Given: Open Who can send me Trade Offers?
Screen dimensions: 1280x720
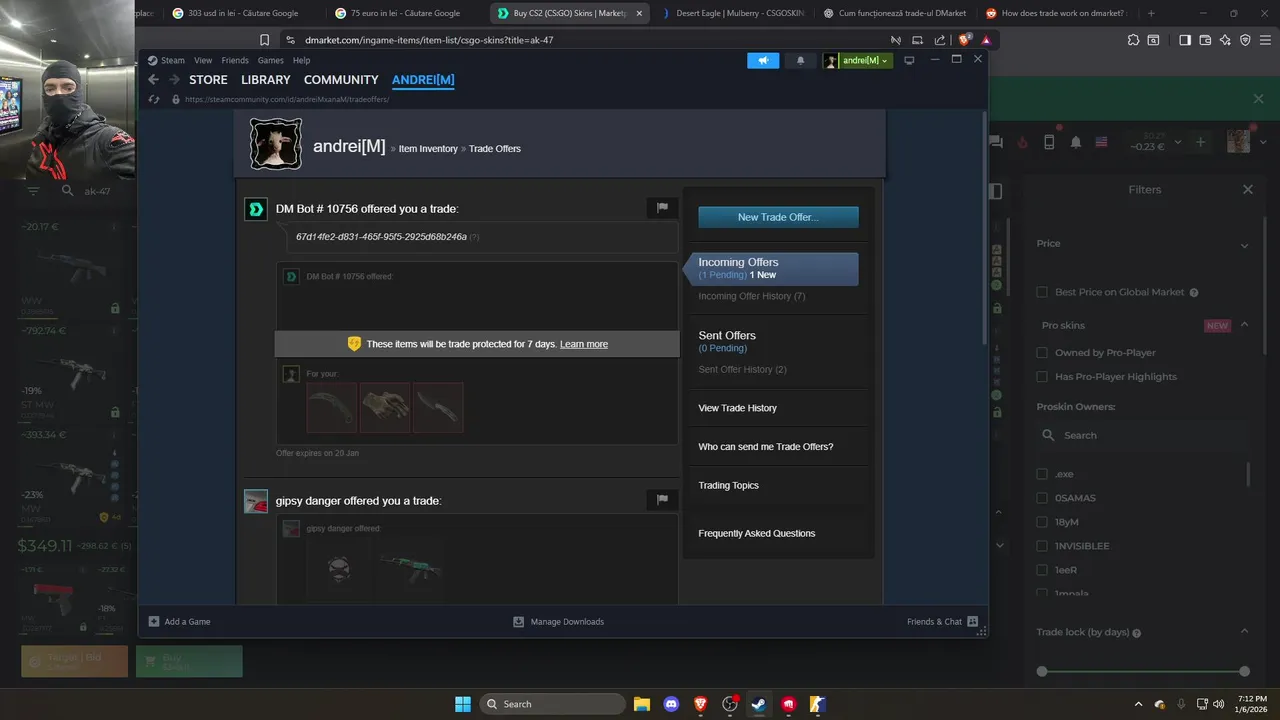Looking at the screenshot, I should point(766,447).
